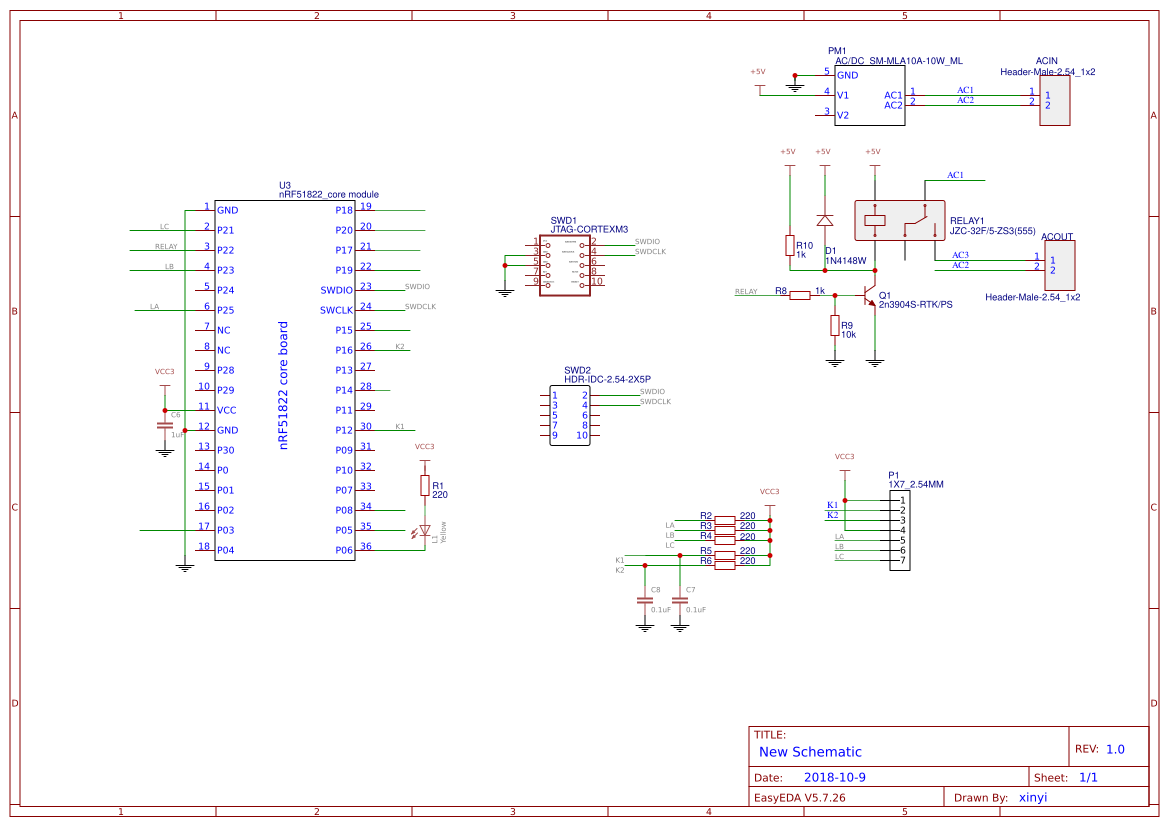The width and height of the screenshot is (1169, 827).
Task: Select the C7 capacitor symbol
Action: 680,600
